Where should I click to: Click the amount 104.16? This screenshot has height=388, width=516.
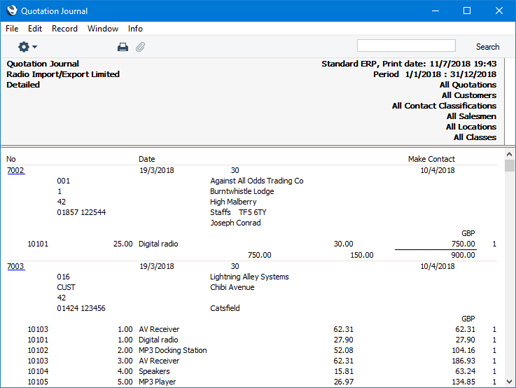tap(463, 350)
